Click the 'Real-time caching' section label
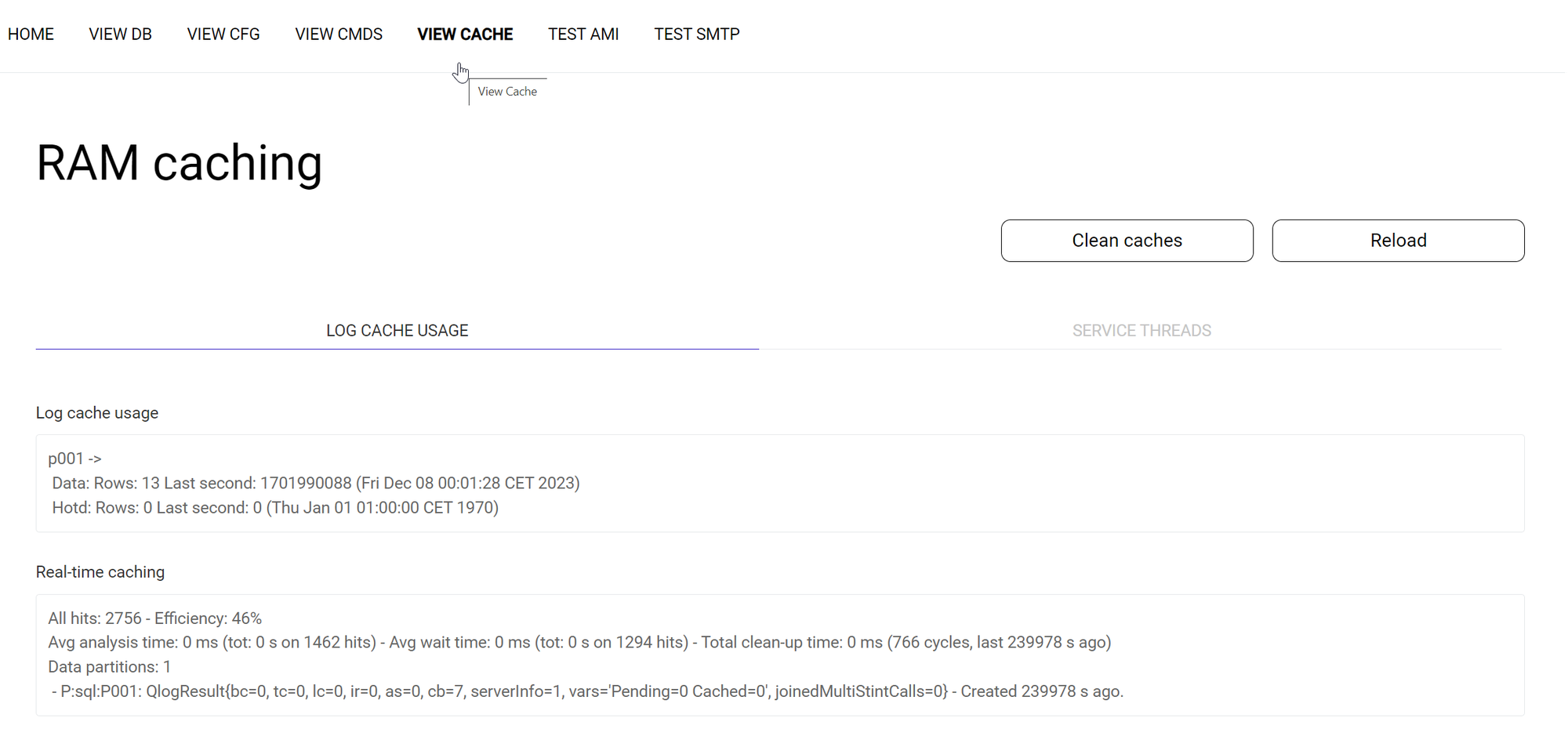This screenshot has width=1568, height=740. coord(100,572)
